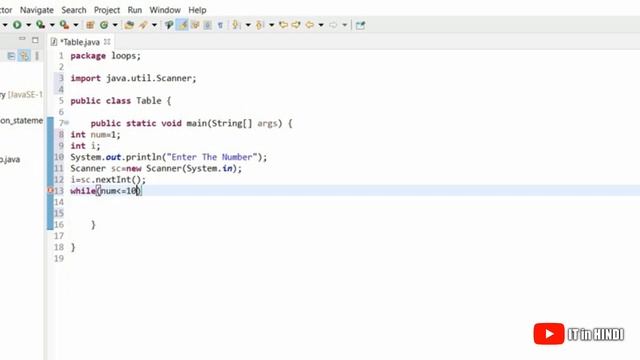This screenshot has width=640, height=360.
Task: Click the Previous Annotation icon
Action: 260,25
